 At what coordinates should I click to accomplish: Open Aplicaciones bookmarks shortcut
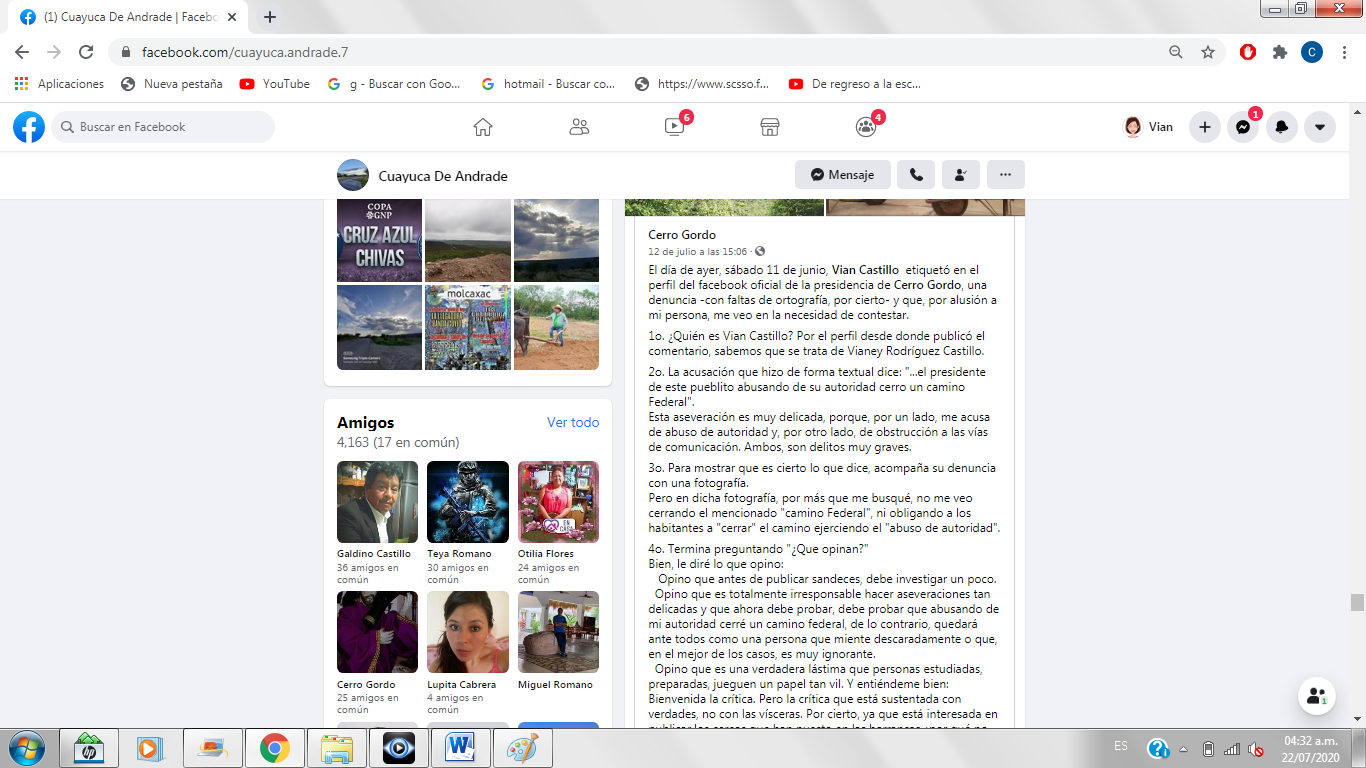[60, 84]
